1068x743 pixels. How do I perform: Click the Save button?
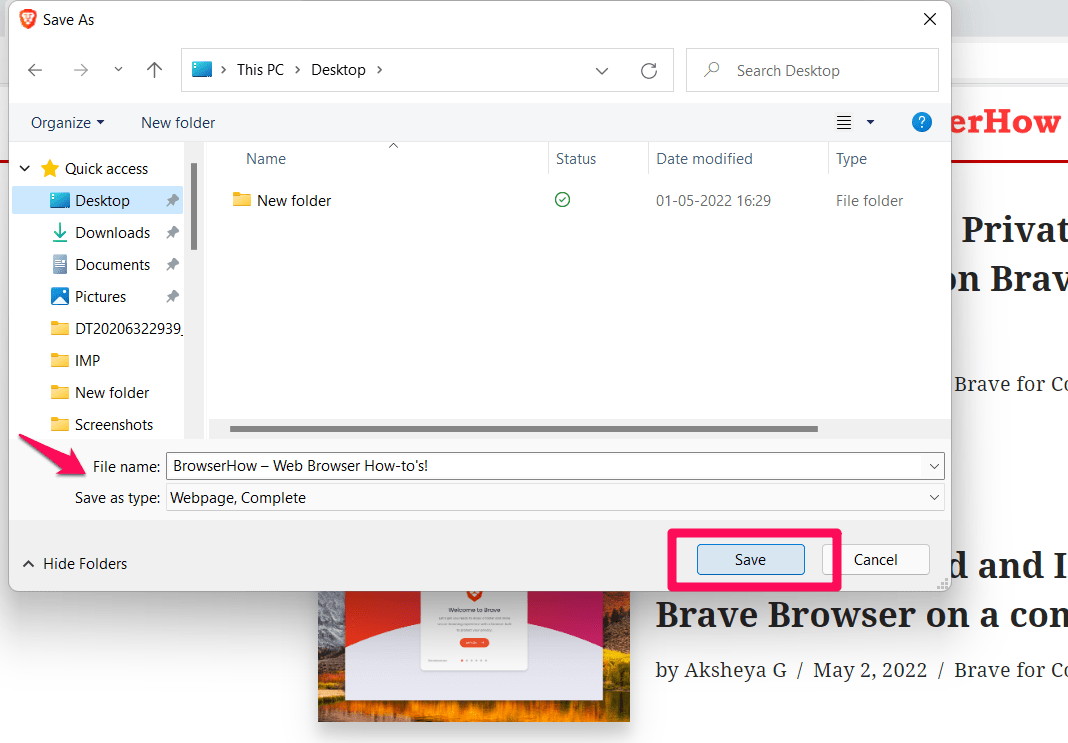(x=751, y=560)
